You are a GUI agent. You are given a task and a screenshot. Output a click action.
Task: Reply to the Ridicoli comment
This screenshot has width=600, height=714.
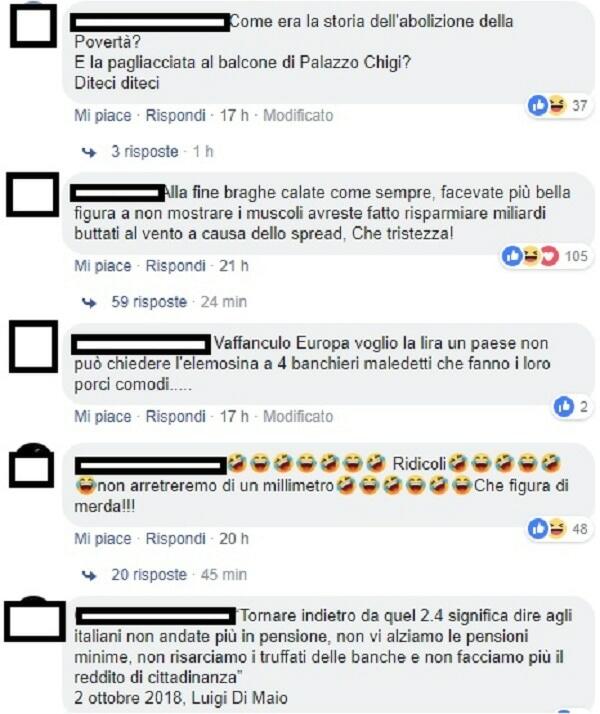click(175, 539)
